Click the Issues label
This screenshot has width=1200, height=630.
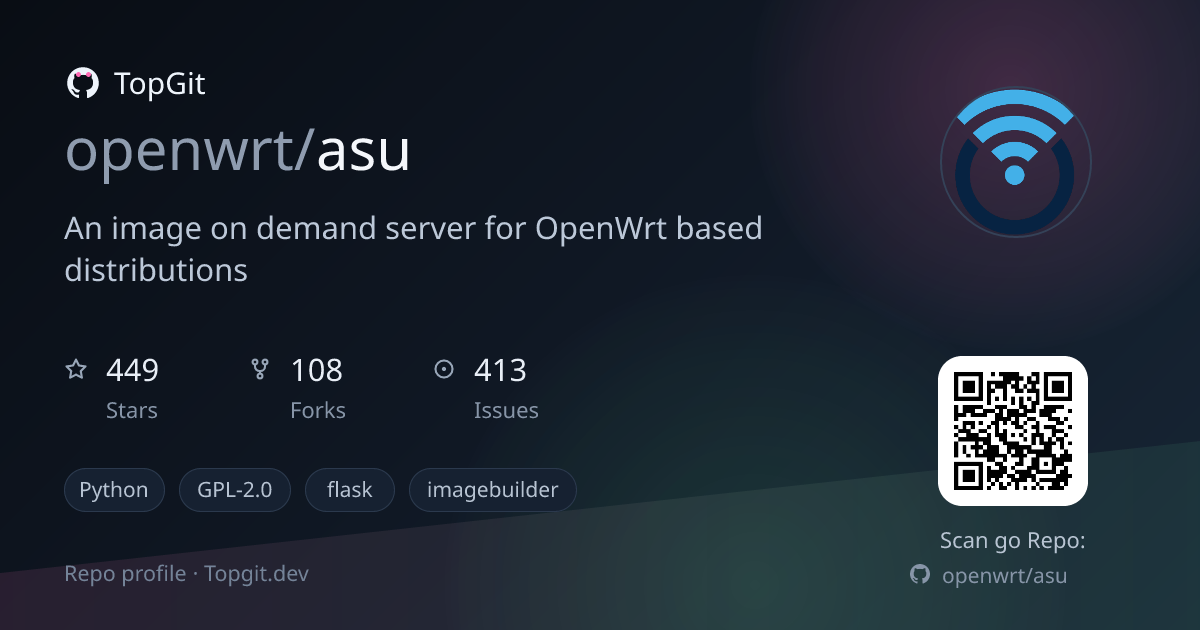pos(506,410)
